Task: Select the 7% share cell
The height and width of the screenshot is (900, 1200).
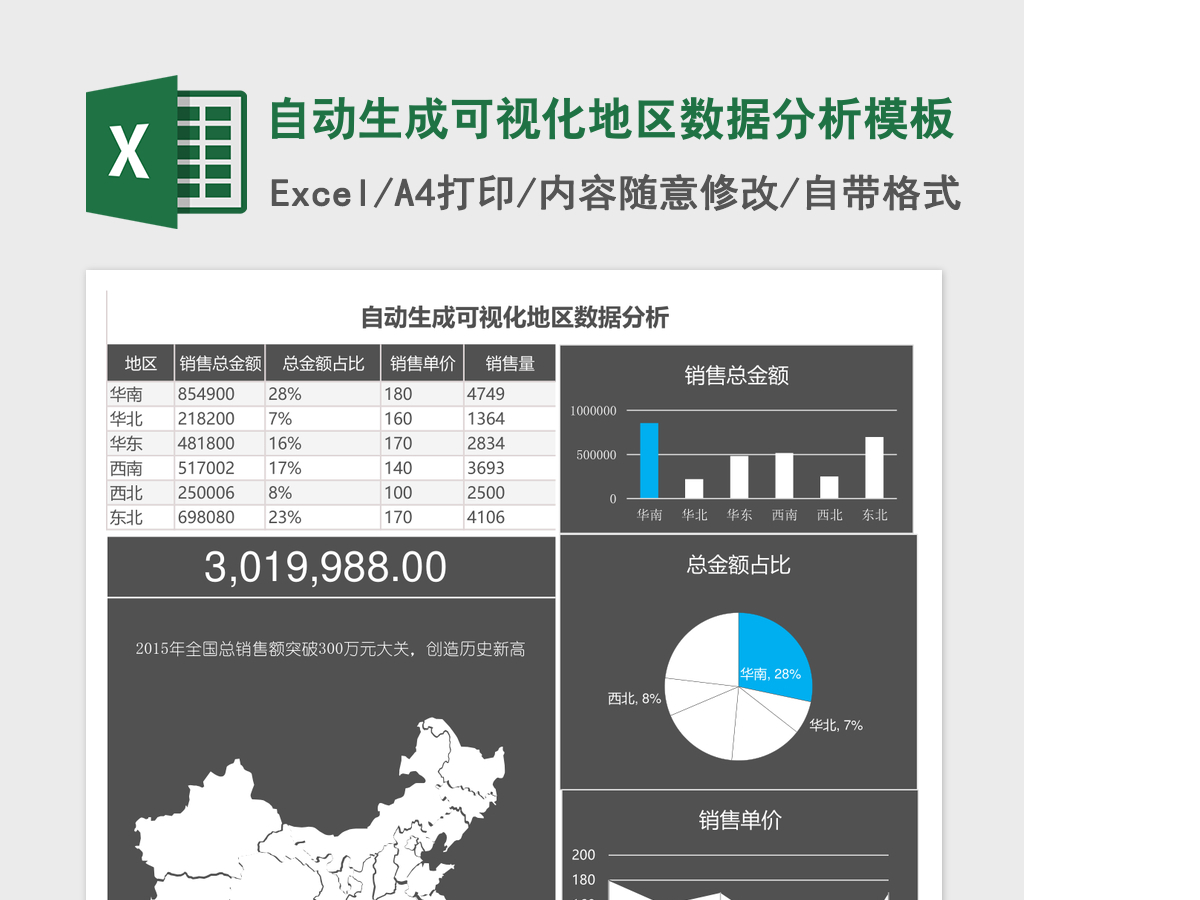Action: [x=323, y=419]
